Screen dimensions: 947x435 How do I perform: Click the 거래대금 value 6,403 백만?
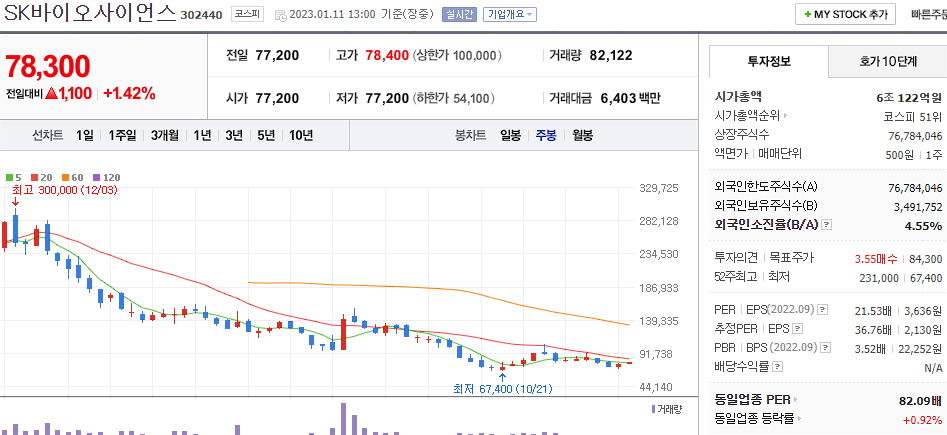click(631, 98)
